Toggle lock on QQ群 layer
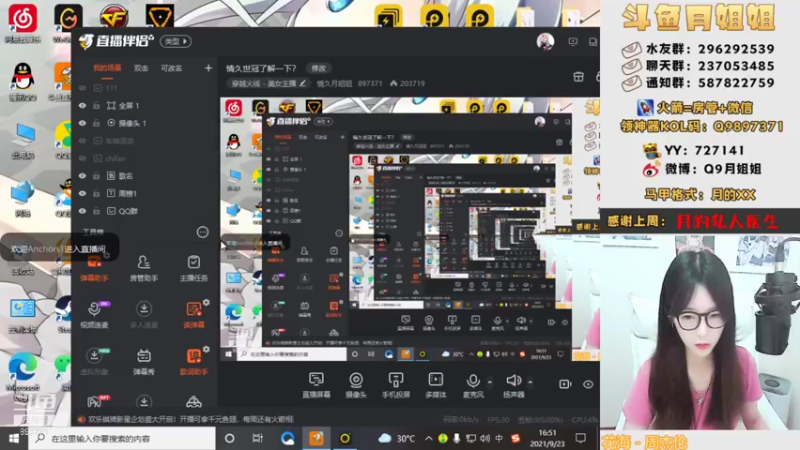This screenshot has height=450, width=800. [96, 211]
